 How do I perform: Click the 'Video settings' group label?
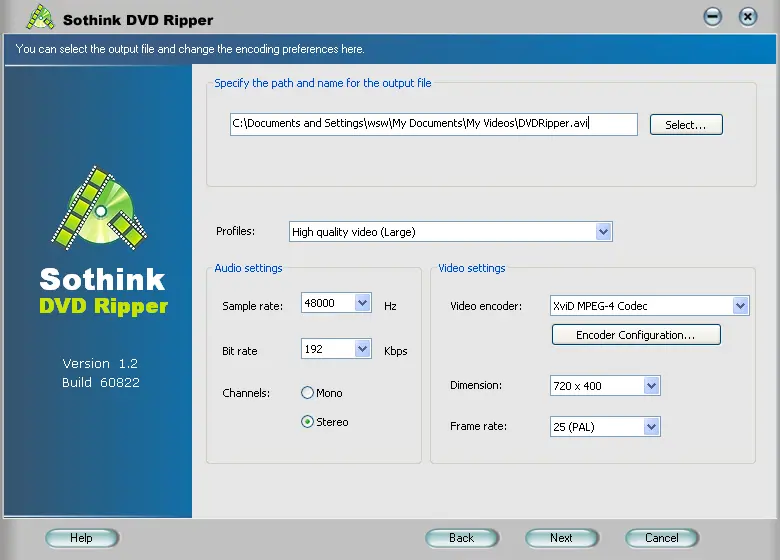tap(472, 268)
